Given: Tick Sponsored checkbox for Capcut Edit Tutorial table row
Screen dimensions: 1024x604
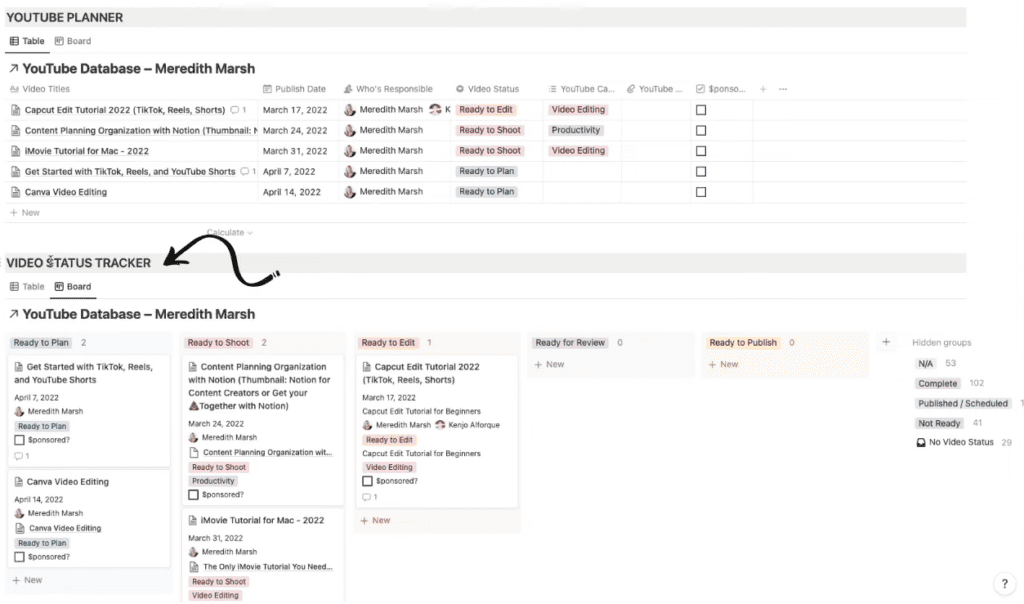Looking at the screenshot, I should tap(701, 110).
